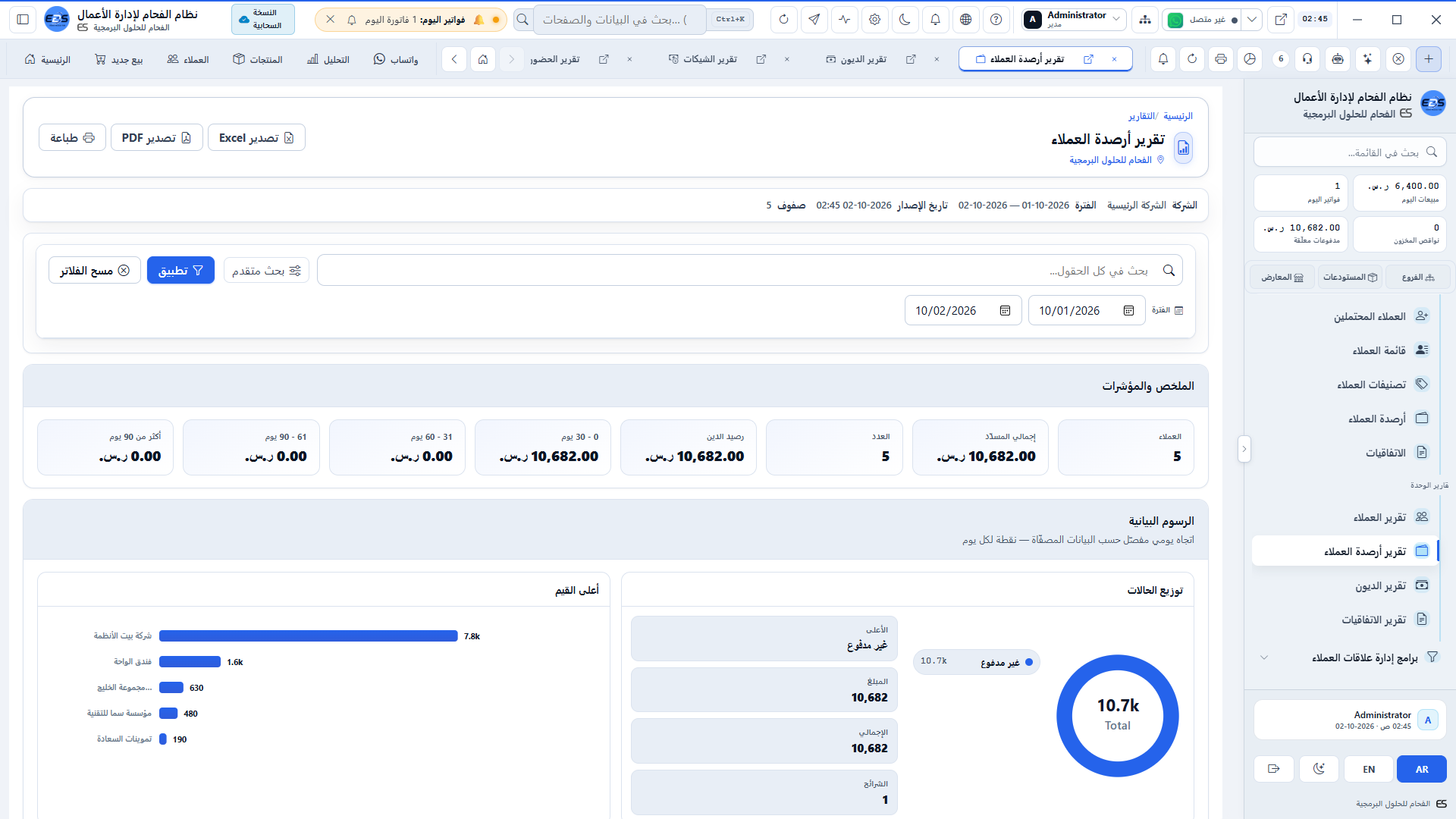Screen dimensions: 1456x819
Task: Click the تصدير Excel button
Action: pyautogui.click(x=256, y=138)
